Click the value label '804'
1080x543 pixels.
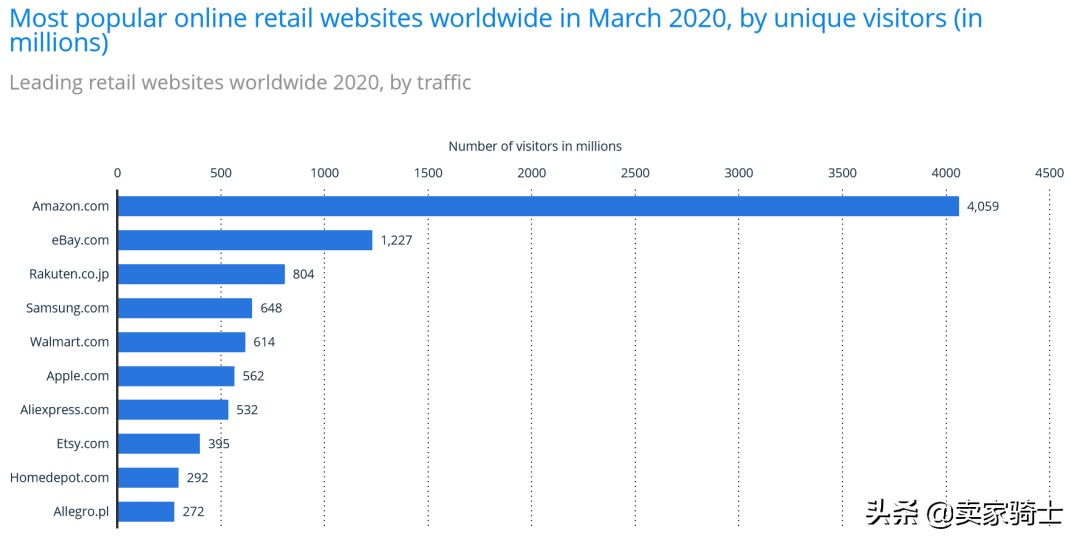click(303, 274)
